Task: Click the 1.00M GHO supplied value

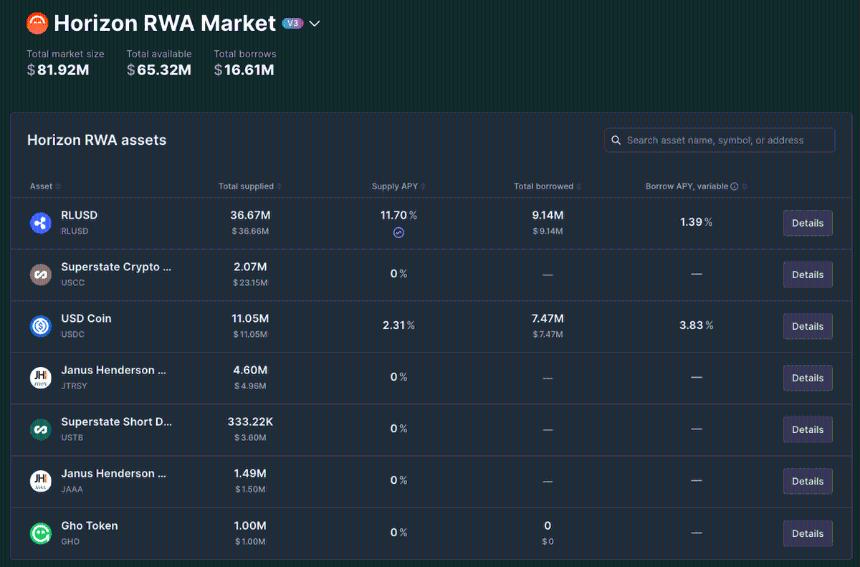Action: 250,525
